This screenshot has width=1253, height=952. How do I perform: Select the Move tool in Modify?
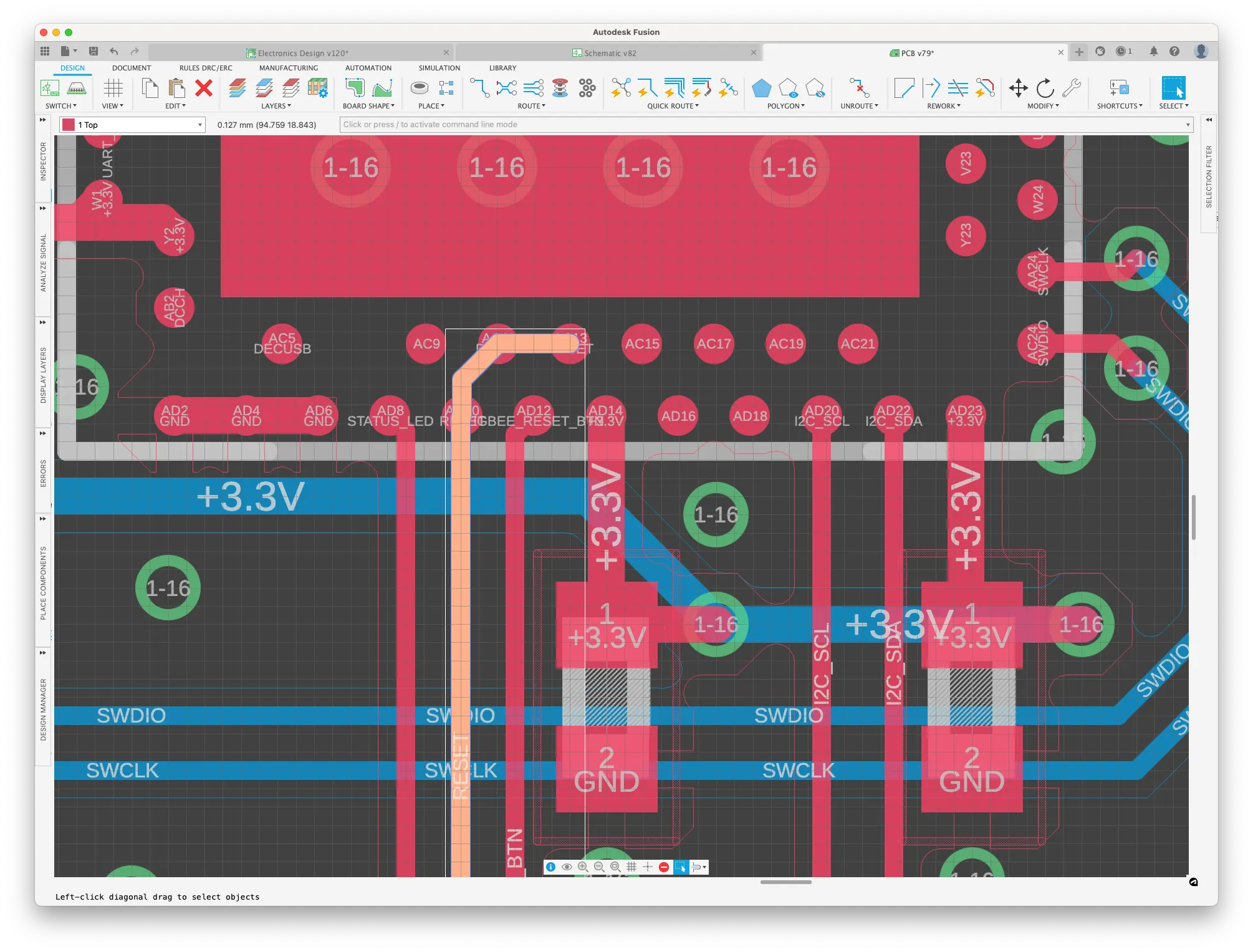click(x=1018, y=89)
